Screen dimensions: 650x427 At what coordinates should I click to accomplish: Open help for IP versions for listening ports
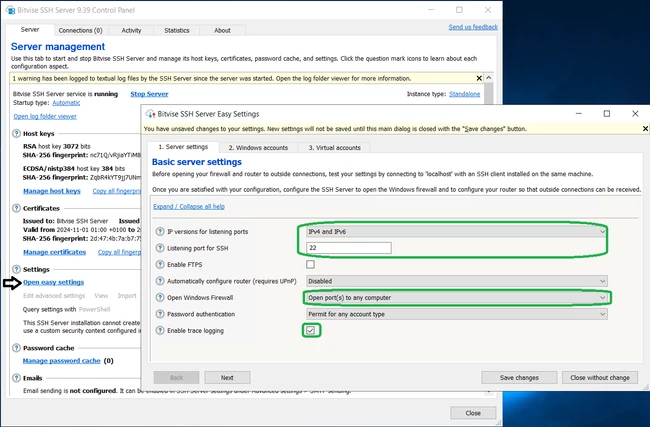(160, 231)
